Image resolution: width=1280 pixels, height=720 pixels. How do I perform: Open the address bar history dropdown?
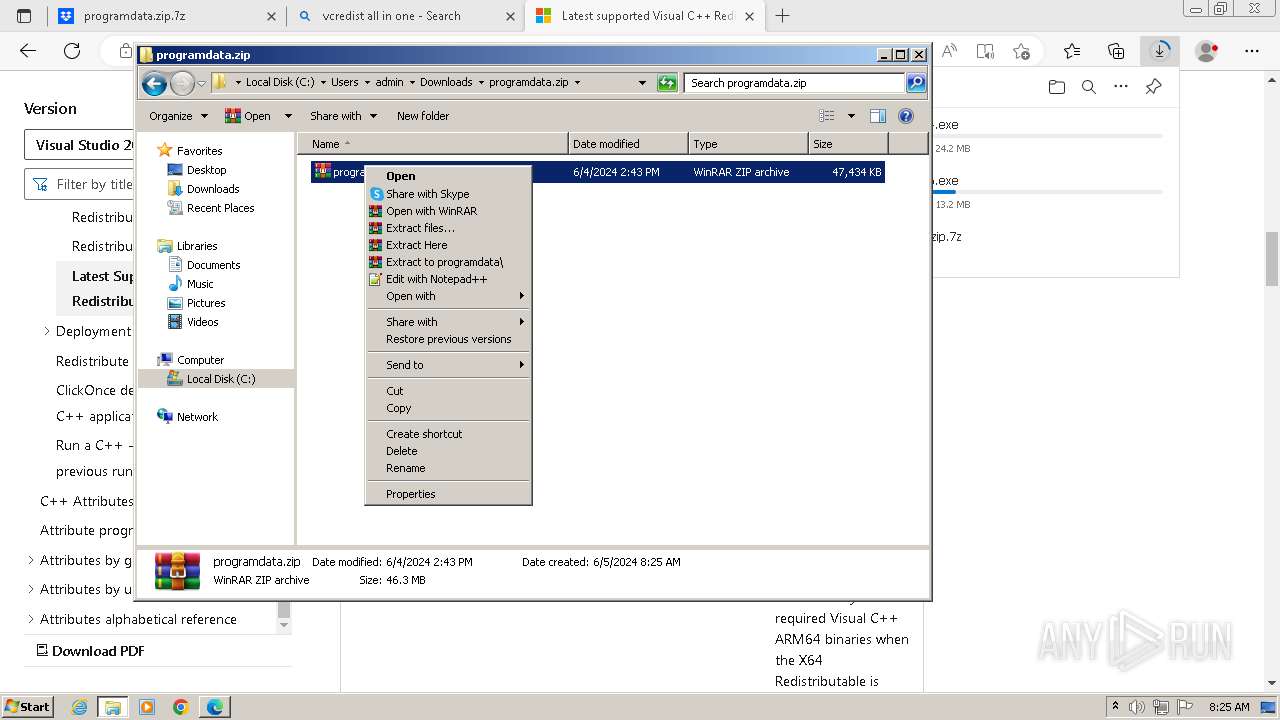coord(642,83)
